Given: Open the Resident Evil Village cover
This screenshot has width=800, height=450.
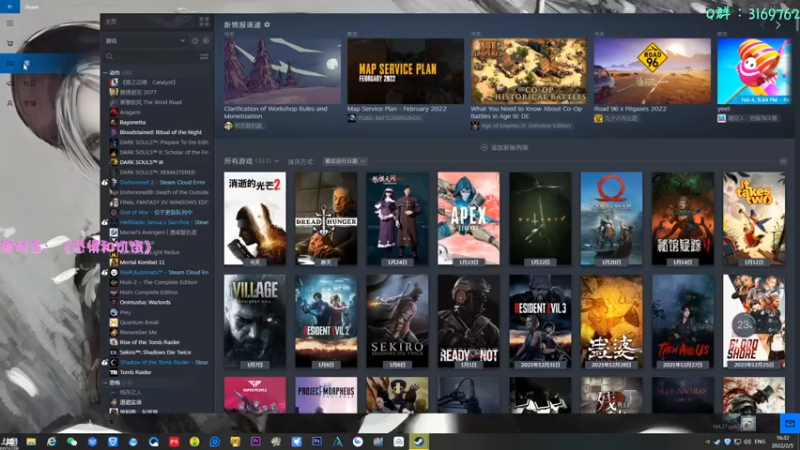Looking at the screenshot, I should pyautogui.click(x=255, y=321).
